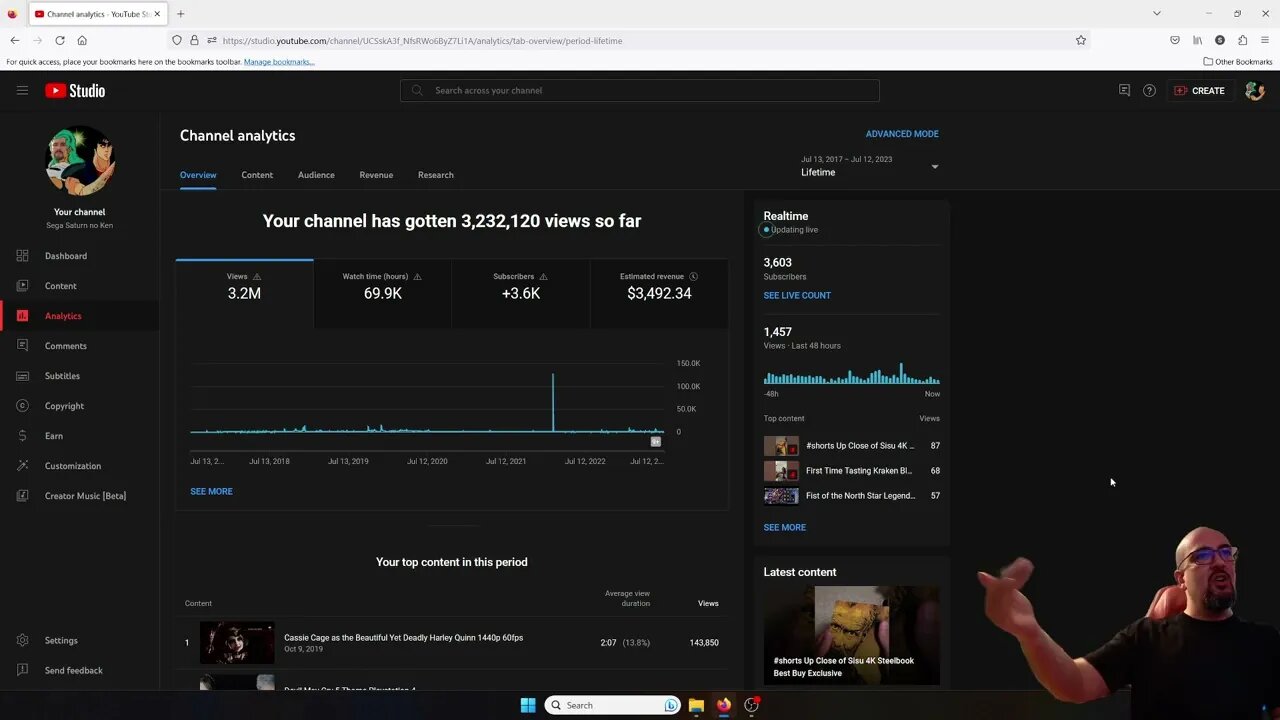Click the chart event marker near 2023
Screen dimensions: 1280x720
click(656, 441)
